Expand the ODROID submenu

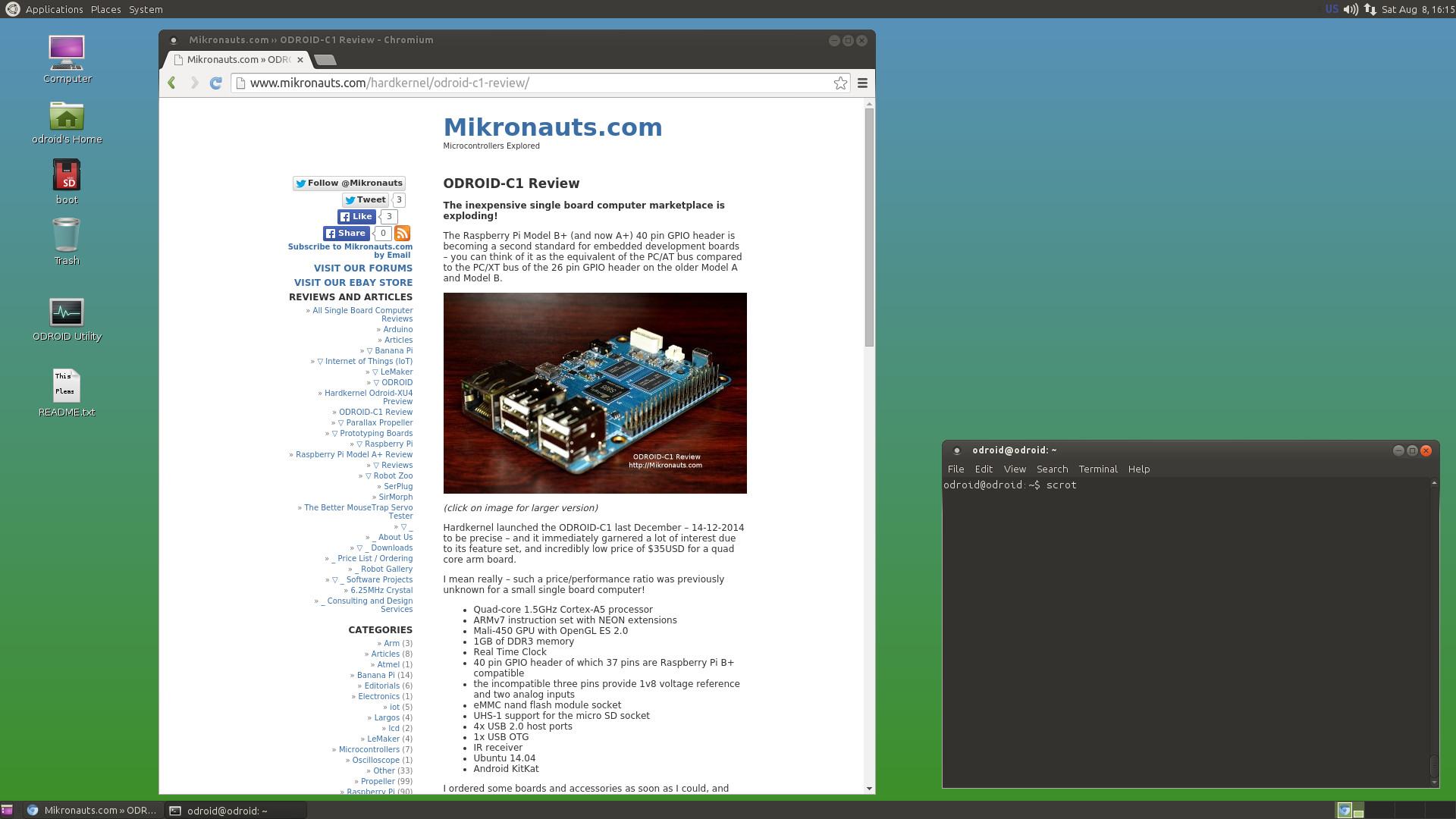point(393,383)
